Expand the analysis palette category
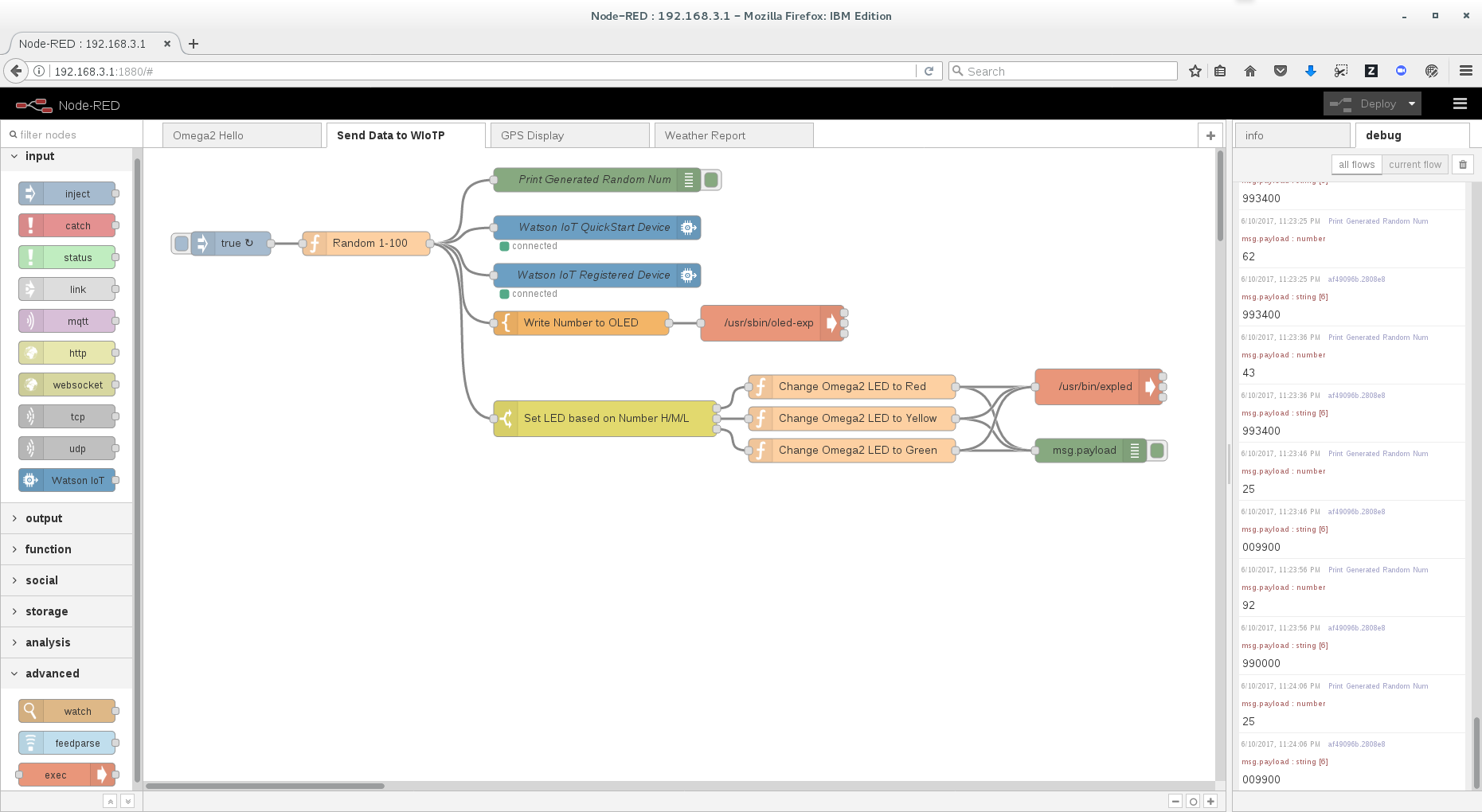Image resolution: width=1482 pixels, height=812 pixels. point(67,642)
